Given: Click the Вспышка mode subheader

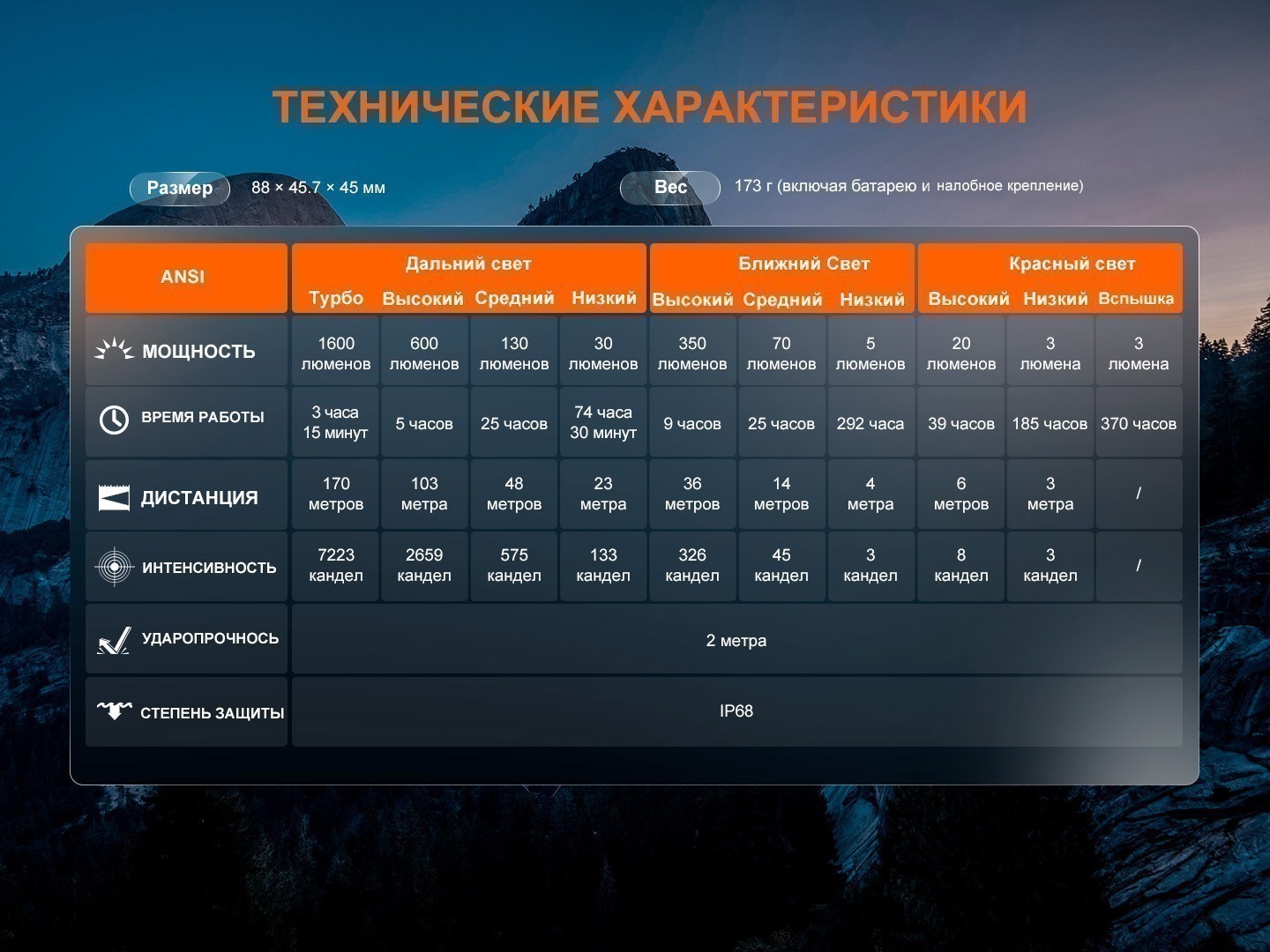Looking at the screenshot, I should 1136,299.
